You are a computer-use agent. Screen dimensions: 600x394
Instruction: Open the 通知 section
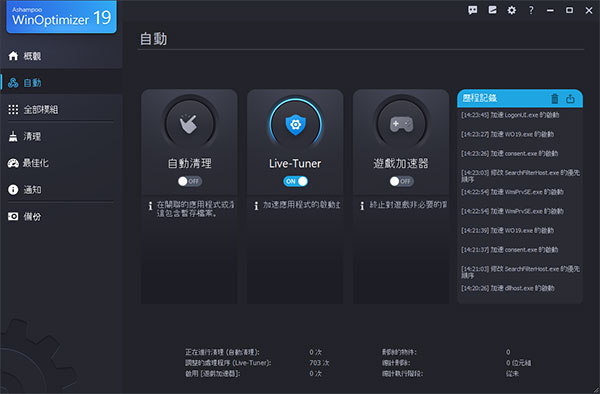coord(61,190)
